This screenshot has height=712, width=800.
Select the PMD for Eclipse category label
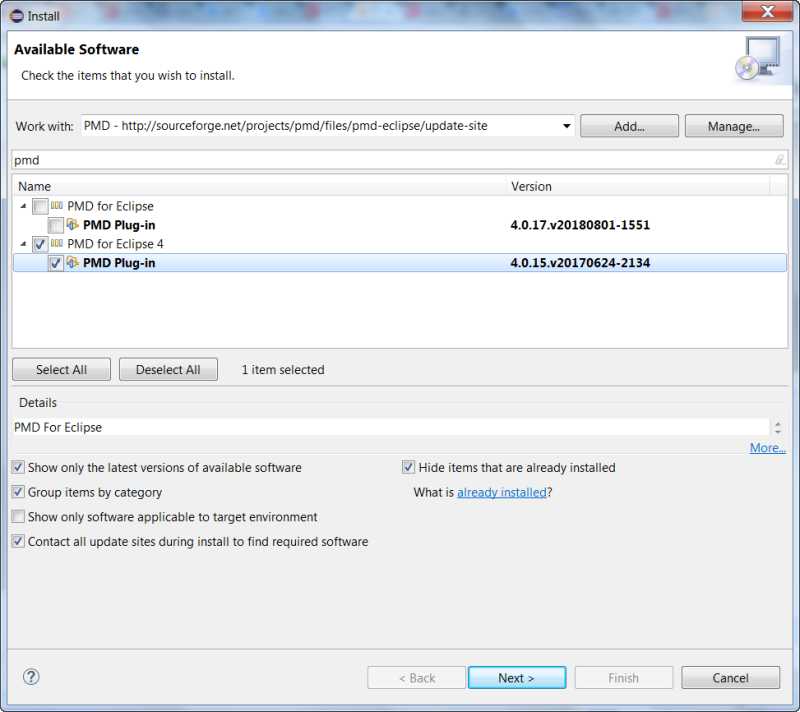coord(110,206)
